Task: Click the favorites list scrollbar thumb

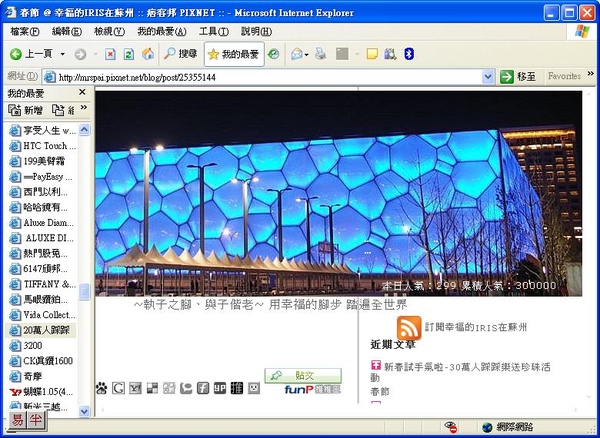Action: pos(84,292)
